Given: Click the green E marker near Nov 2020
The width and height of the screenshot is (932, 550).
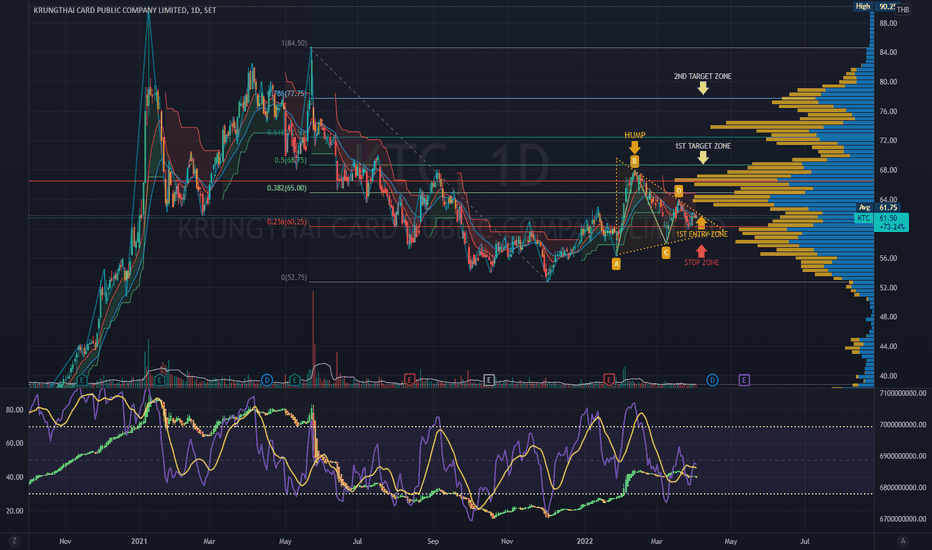Looking at the screenshot, I should click(x=81, y=380).
